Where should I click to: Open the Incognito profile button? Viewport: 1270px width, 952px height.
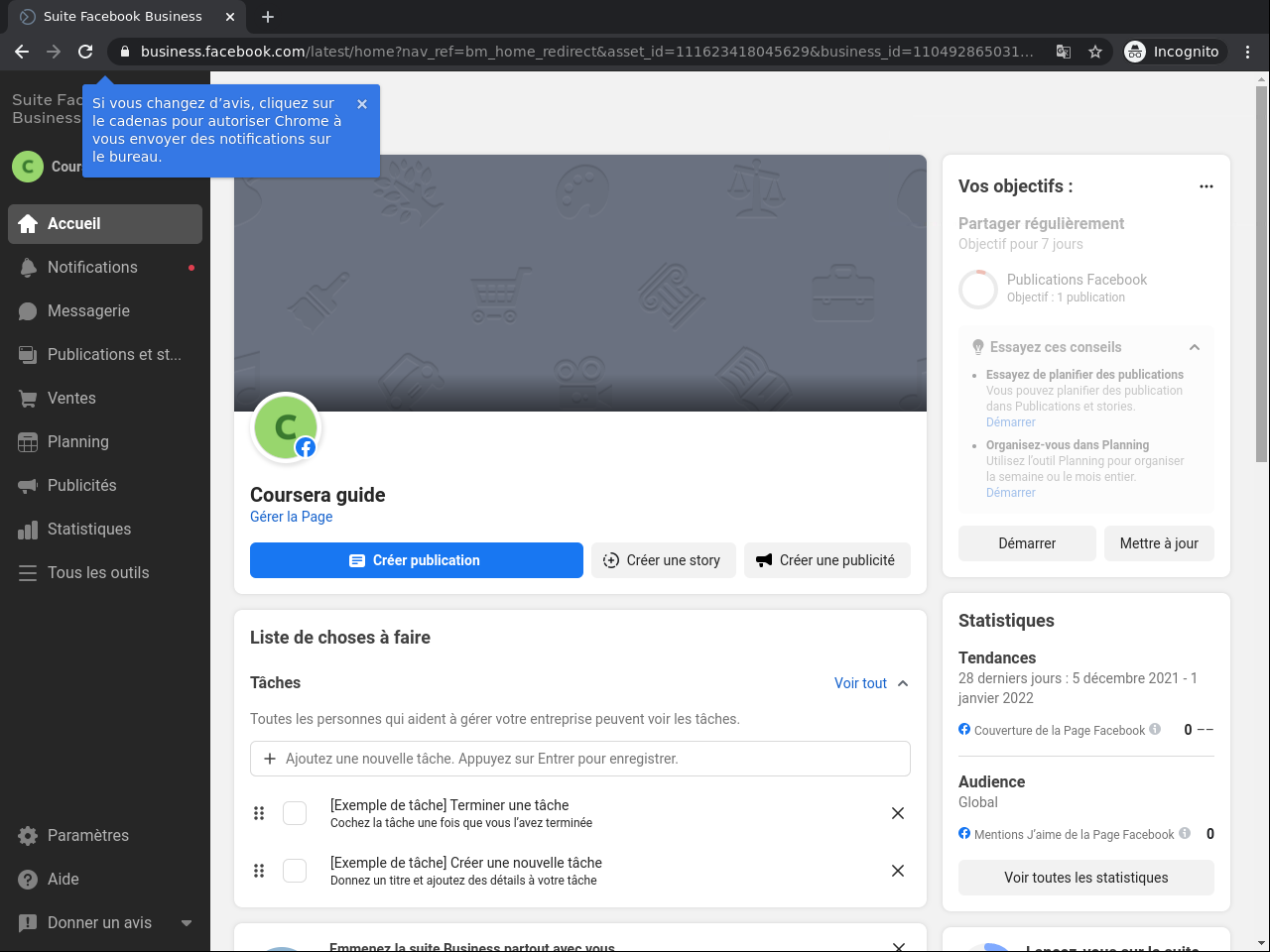click(1173, 52)
